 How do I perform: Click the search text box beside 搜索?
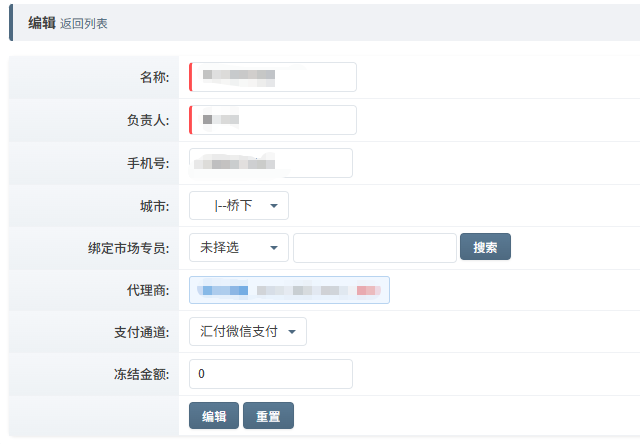coord(374,247)
